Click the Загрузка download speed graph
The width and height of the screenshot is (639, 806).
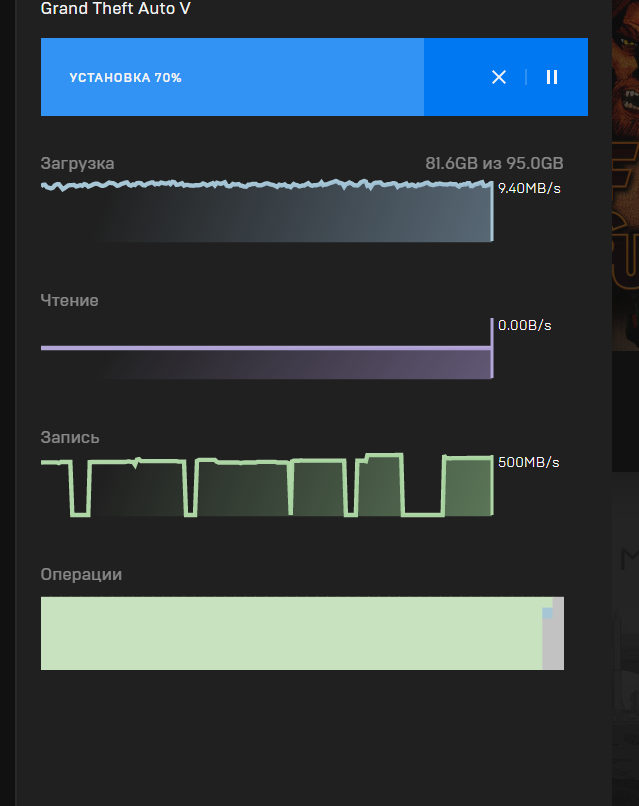(x=267, y=210)
